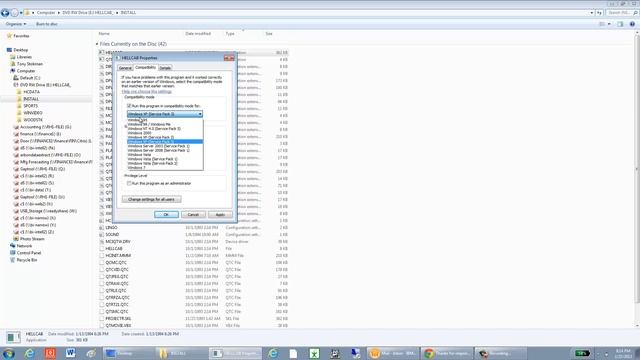The image size is (640, 360).
Task: Tick the checkbox beside QTRLE.QTC
Action: pyautogui.click(x=102, y=291)
